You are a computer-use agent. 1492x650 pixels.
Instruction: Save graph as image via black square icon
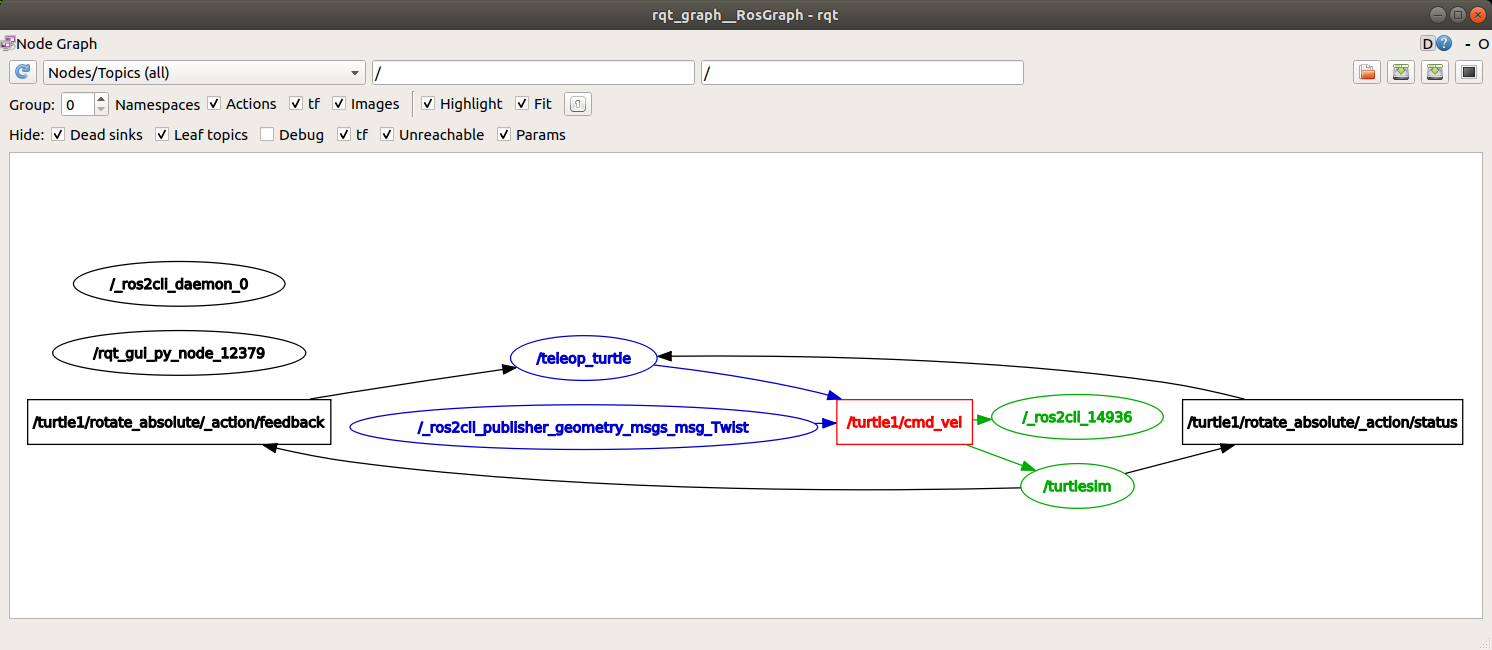click(x=1469, y=72)
